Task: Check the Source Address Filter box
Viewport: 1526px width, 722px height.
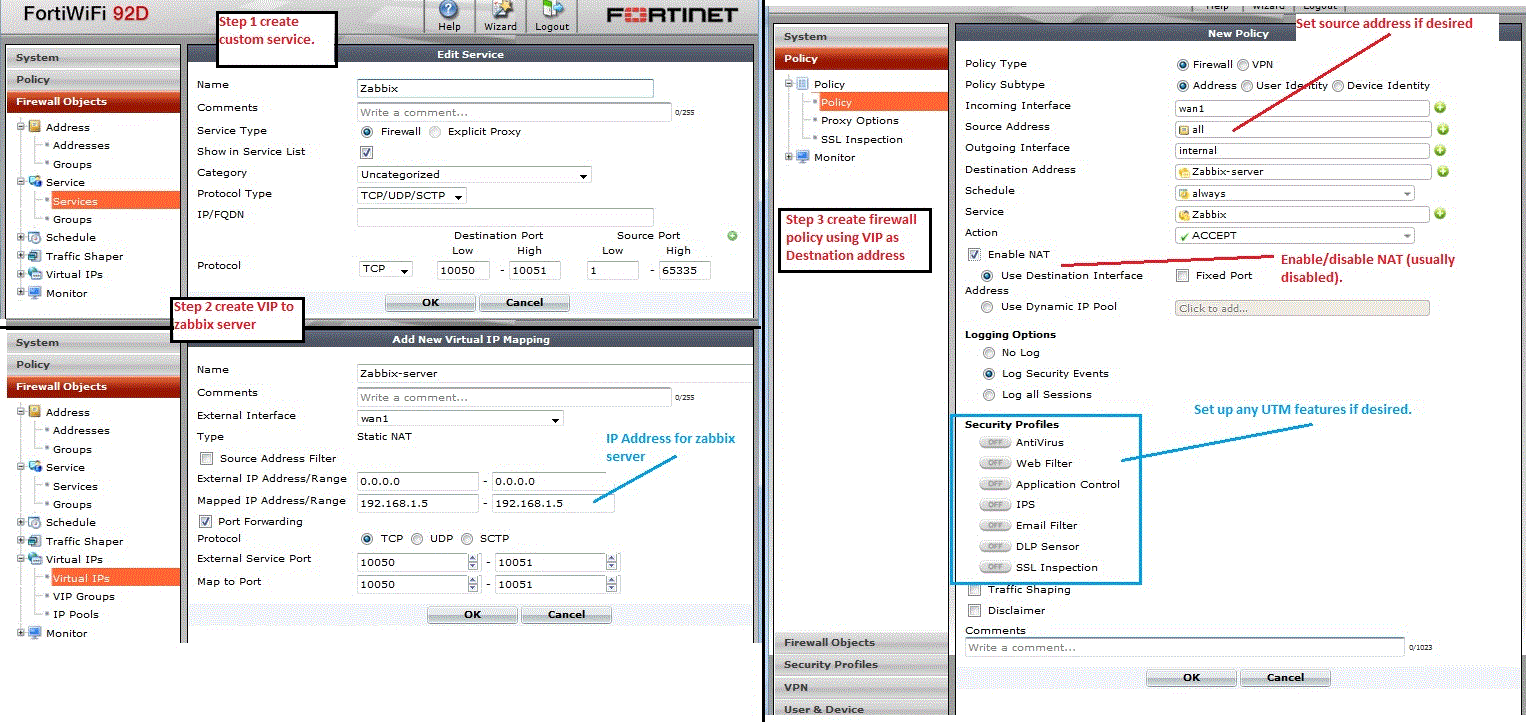Action: pos(206,459)
